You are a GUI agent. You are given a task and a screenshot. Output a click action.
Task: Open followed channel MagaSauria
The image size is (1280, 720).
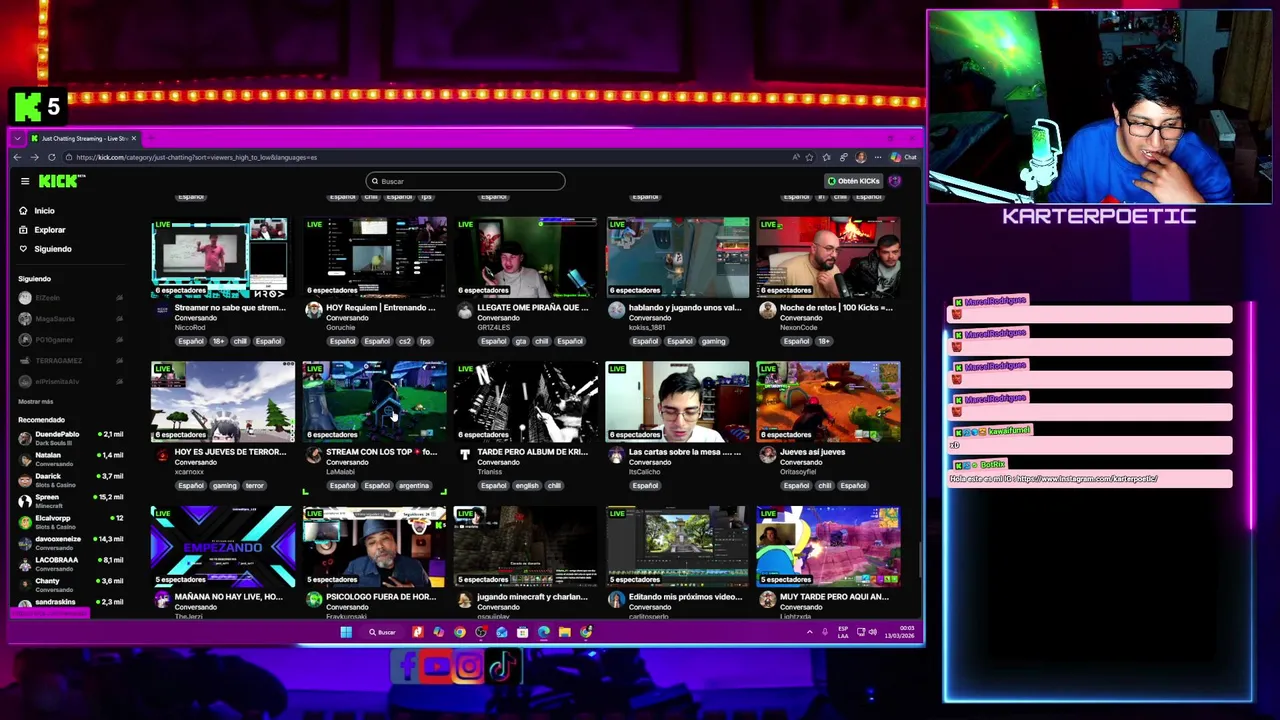tap(70, 319)
